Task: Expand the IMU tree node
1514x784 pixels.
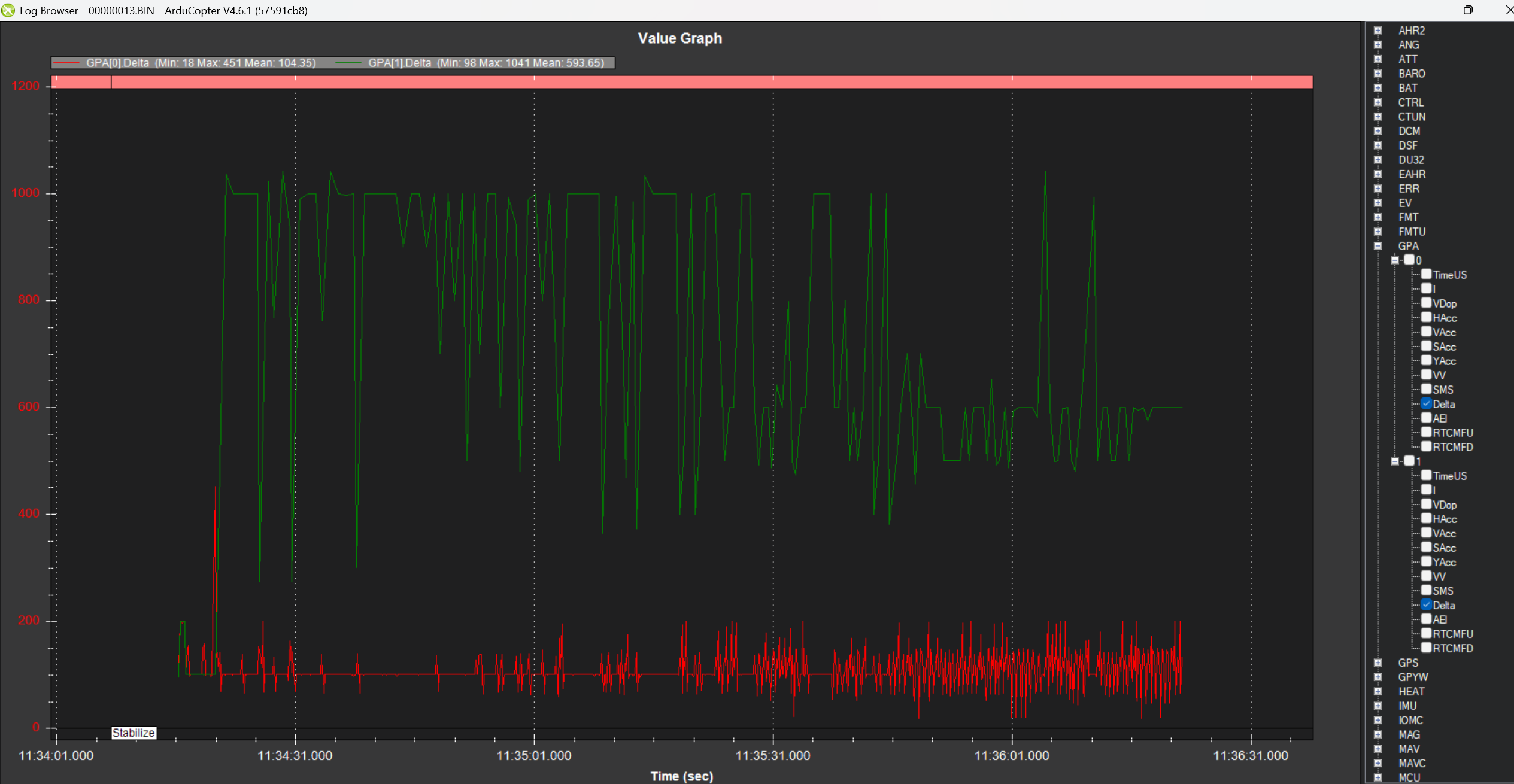Action: click(x=1377, y=706)
